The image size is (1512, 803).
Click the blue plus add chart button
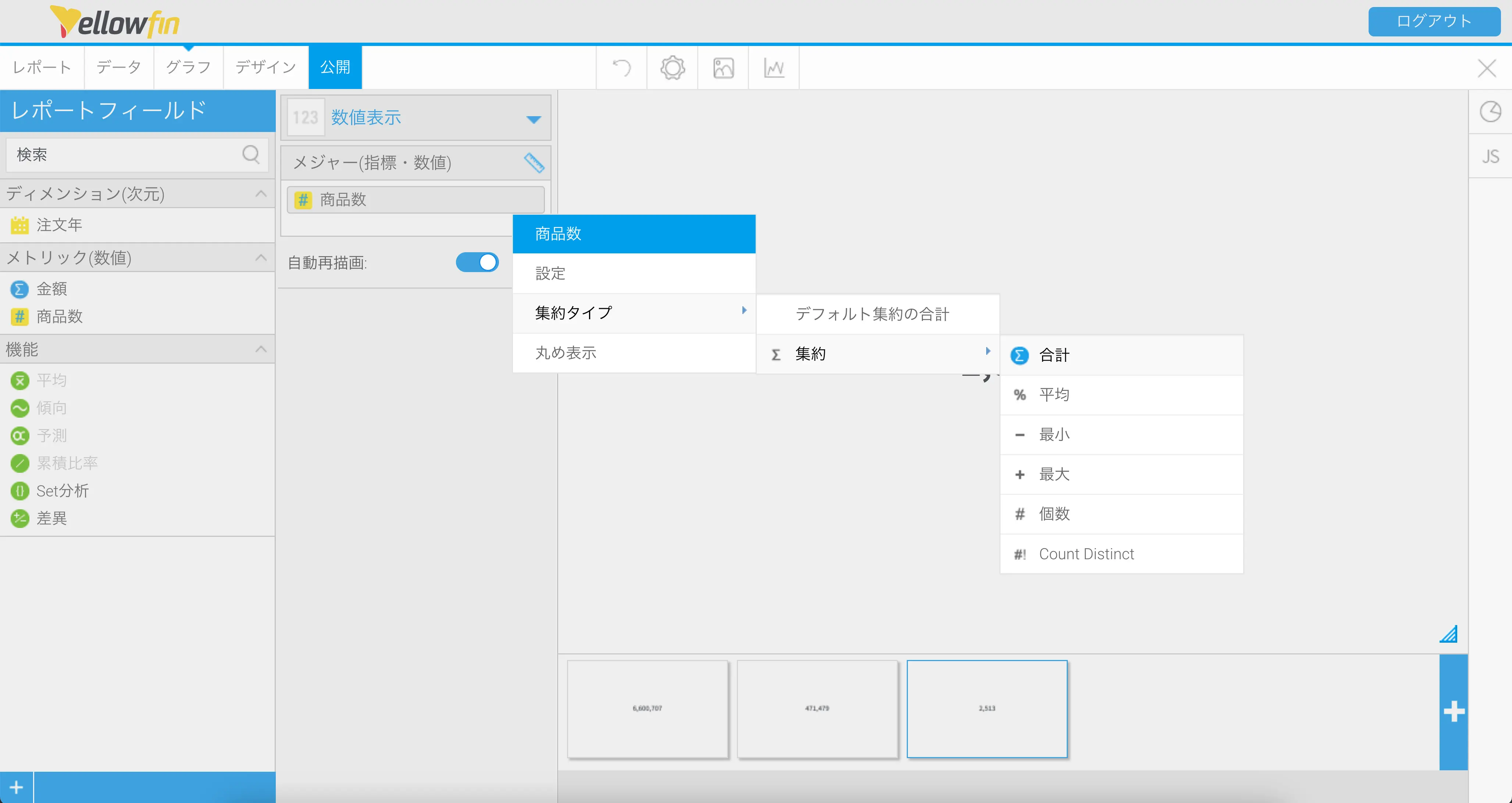click(x=1453, y=711)
